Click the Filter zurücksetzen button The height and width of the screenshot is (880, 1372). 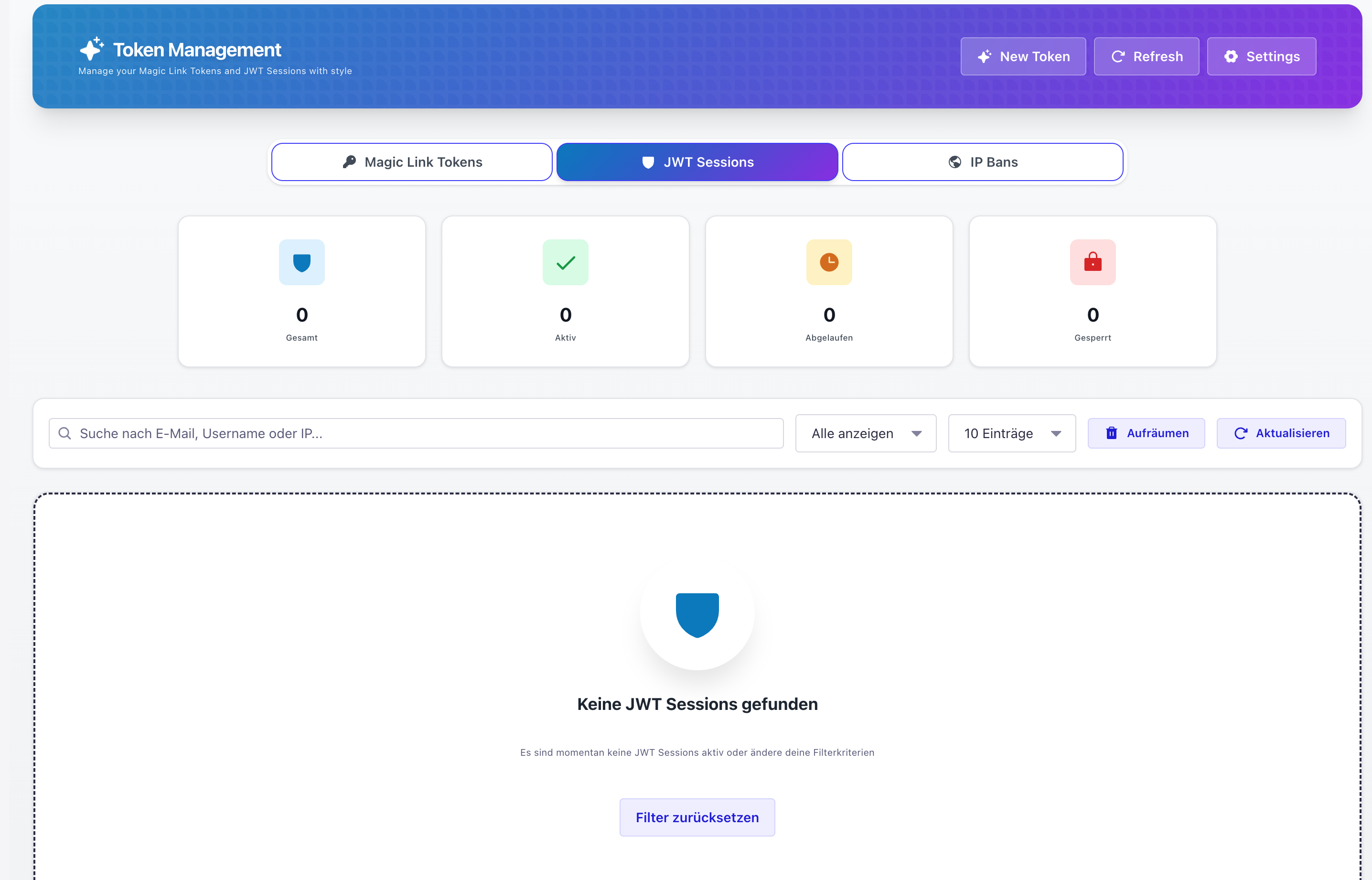(697, 817)
